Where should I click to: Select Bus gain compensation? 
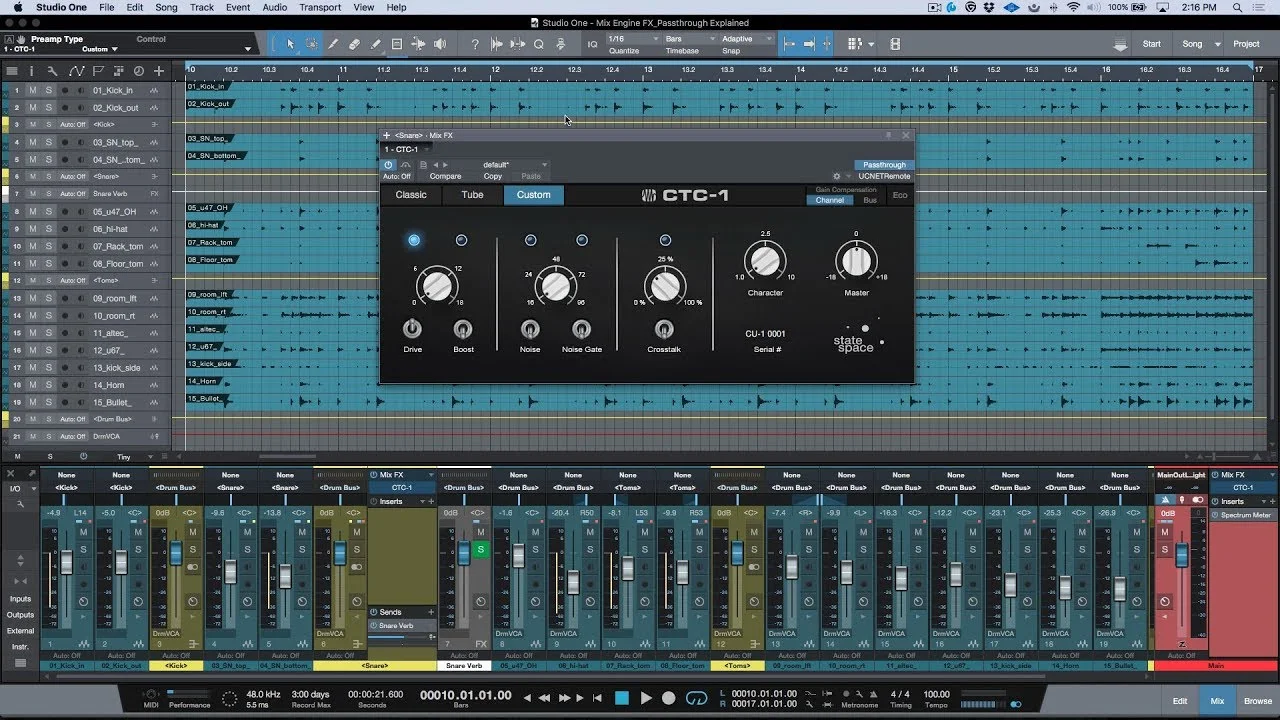[x=870, y=200]
